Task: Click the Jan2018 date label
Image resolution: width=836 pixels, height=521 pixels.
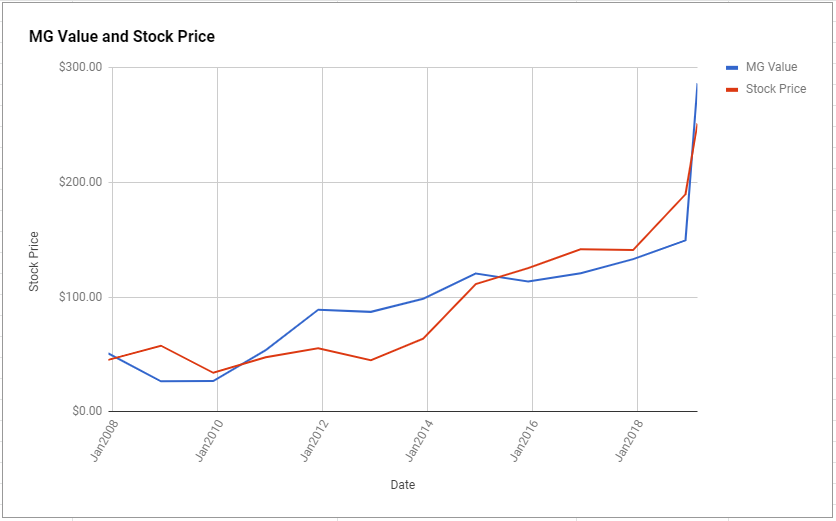Action: coord(630,440)
